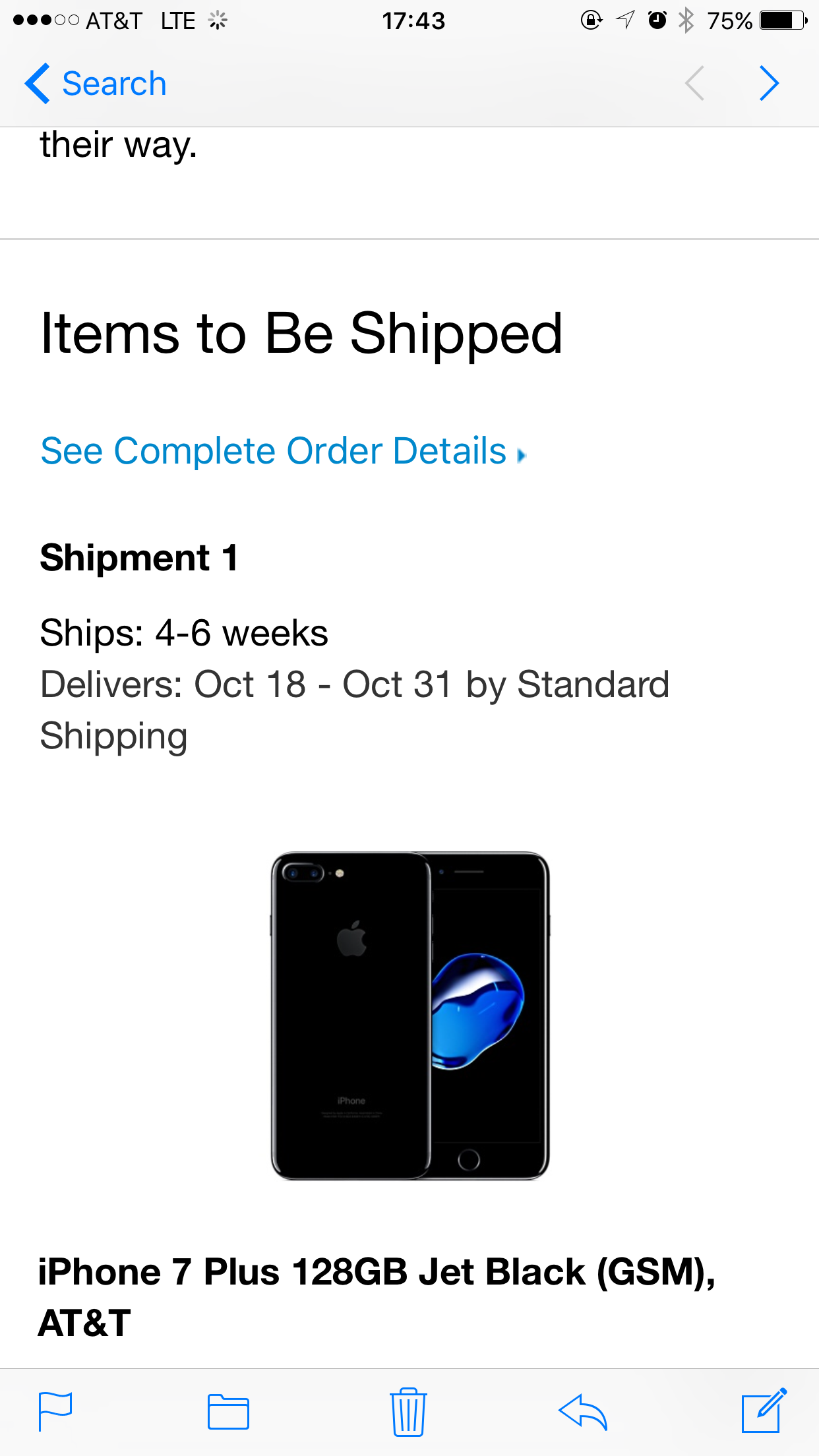Flag this email message
The height and width of the screenshot is (1456, 819).
(x=55, y=1411)
